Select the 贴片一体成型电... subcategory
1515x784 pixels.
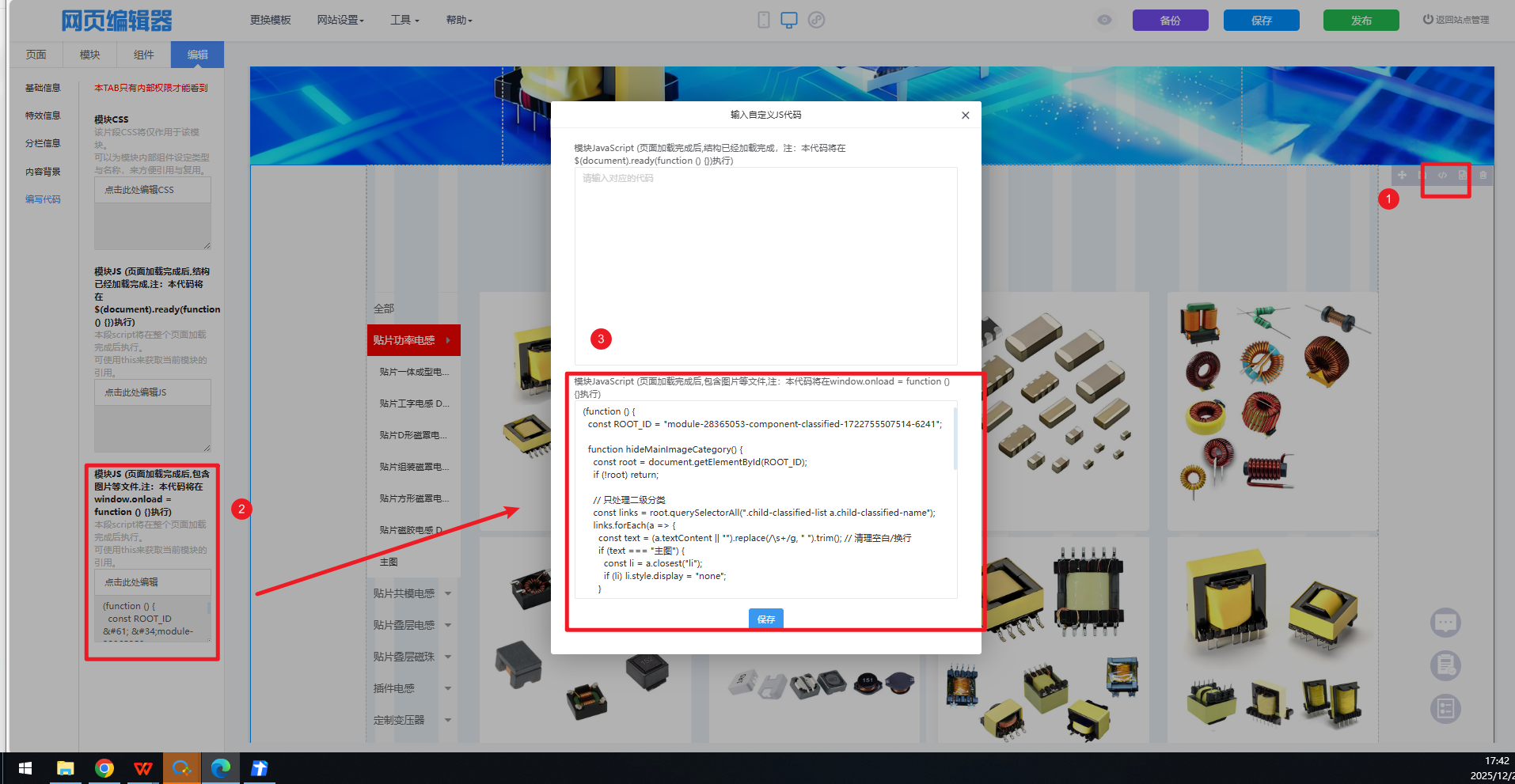point(414,372)
